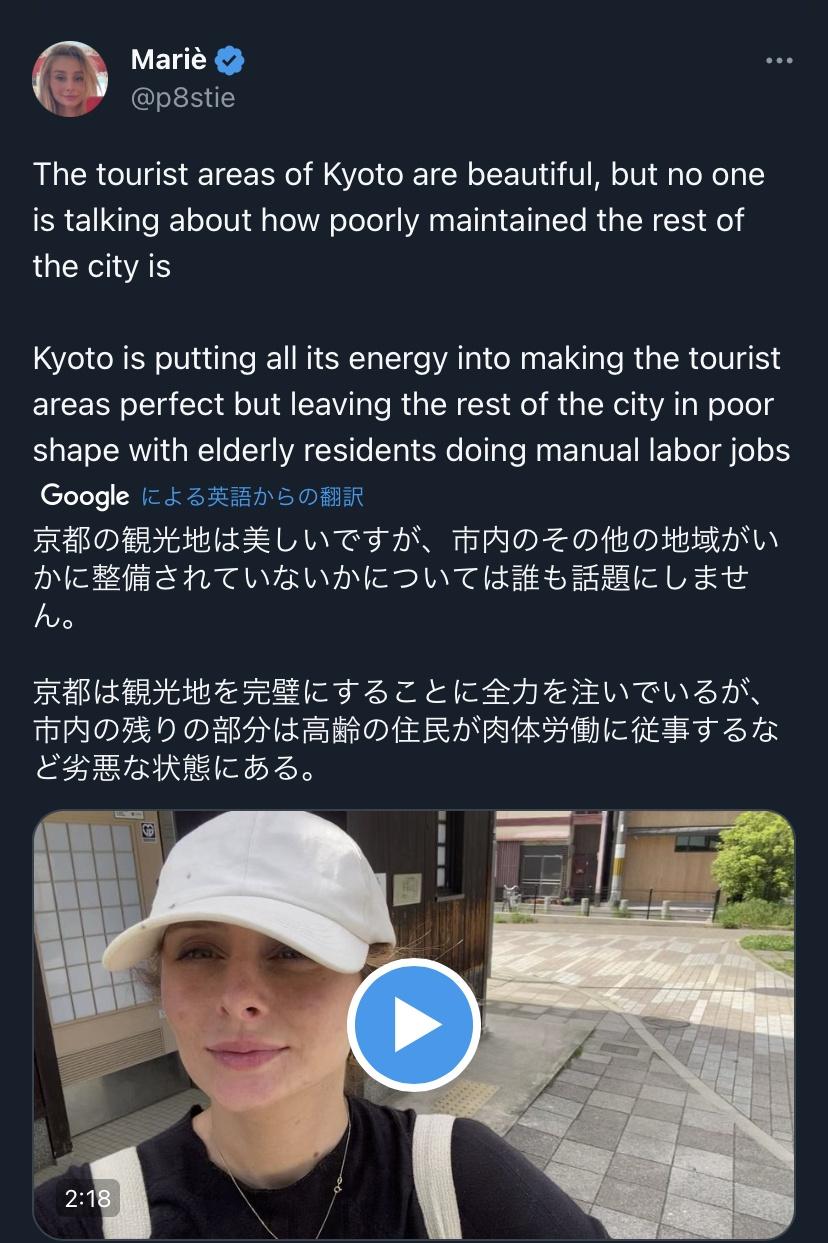Click the text 'the city is' ending the first paragraph

point(102,267)
